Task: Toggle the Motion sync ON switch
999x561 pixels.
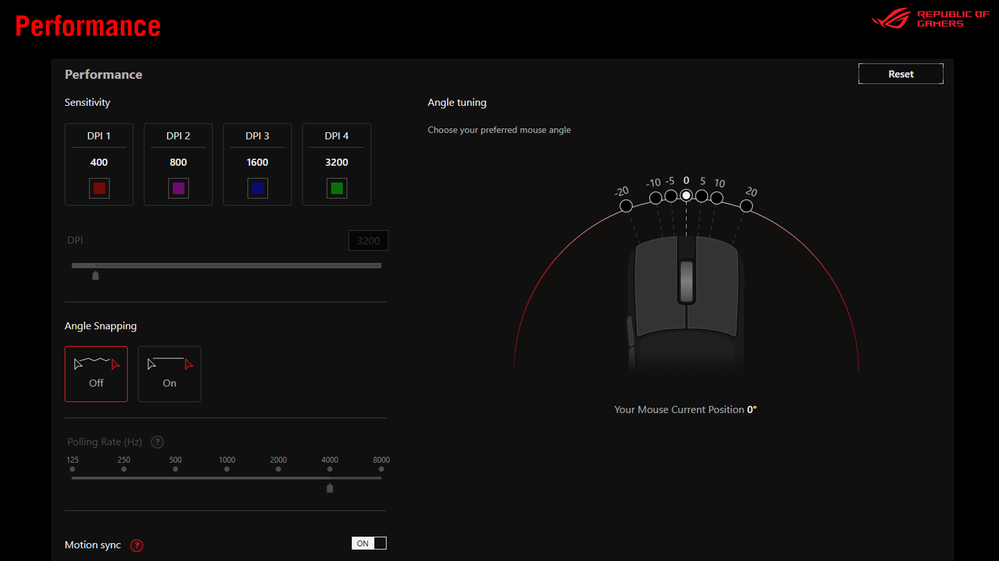Action: point(369,543)
